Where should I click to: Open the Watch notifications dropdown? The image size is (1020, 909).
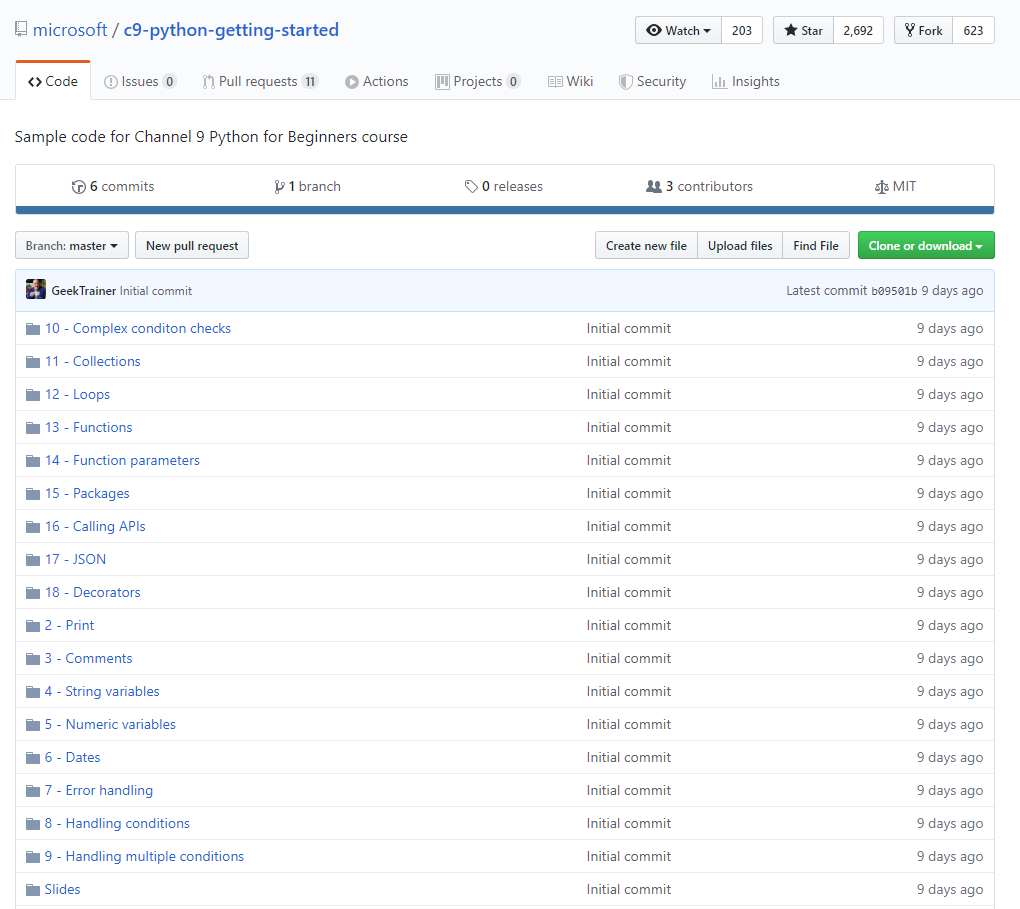pyautogui.click(x=678, y=31)
